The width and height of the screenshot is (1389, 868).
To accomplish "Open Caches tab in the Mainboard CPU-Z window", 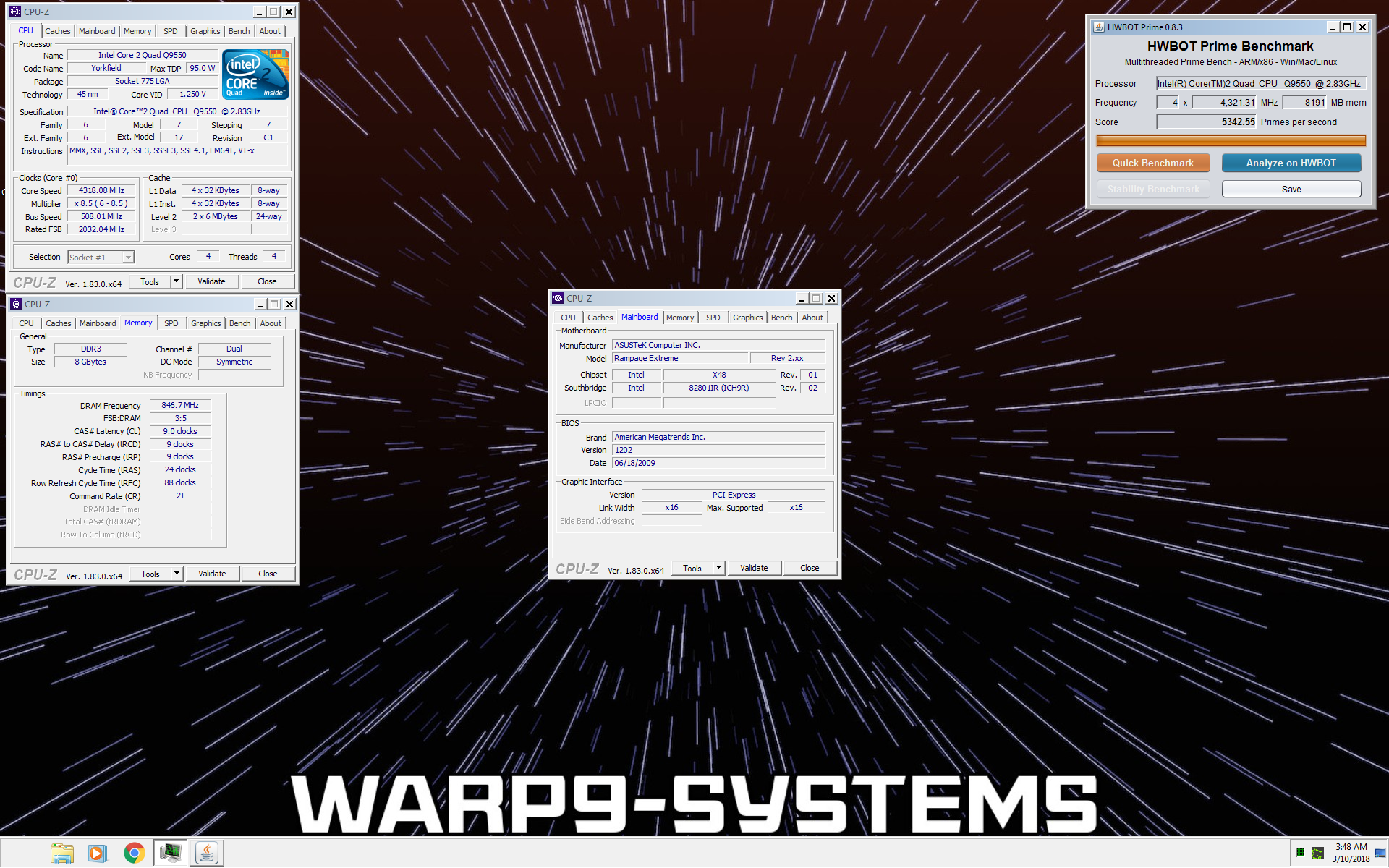I will point(600,318).
